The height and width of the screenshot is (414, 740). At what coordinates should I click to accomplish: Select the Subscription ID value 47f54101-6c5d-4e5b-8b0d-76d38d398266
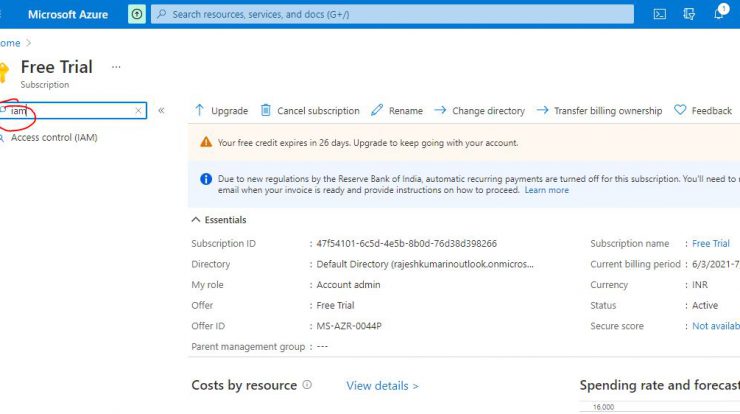(x=406, y=244)
